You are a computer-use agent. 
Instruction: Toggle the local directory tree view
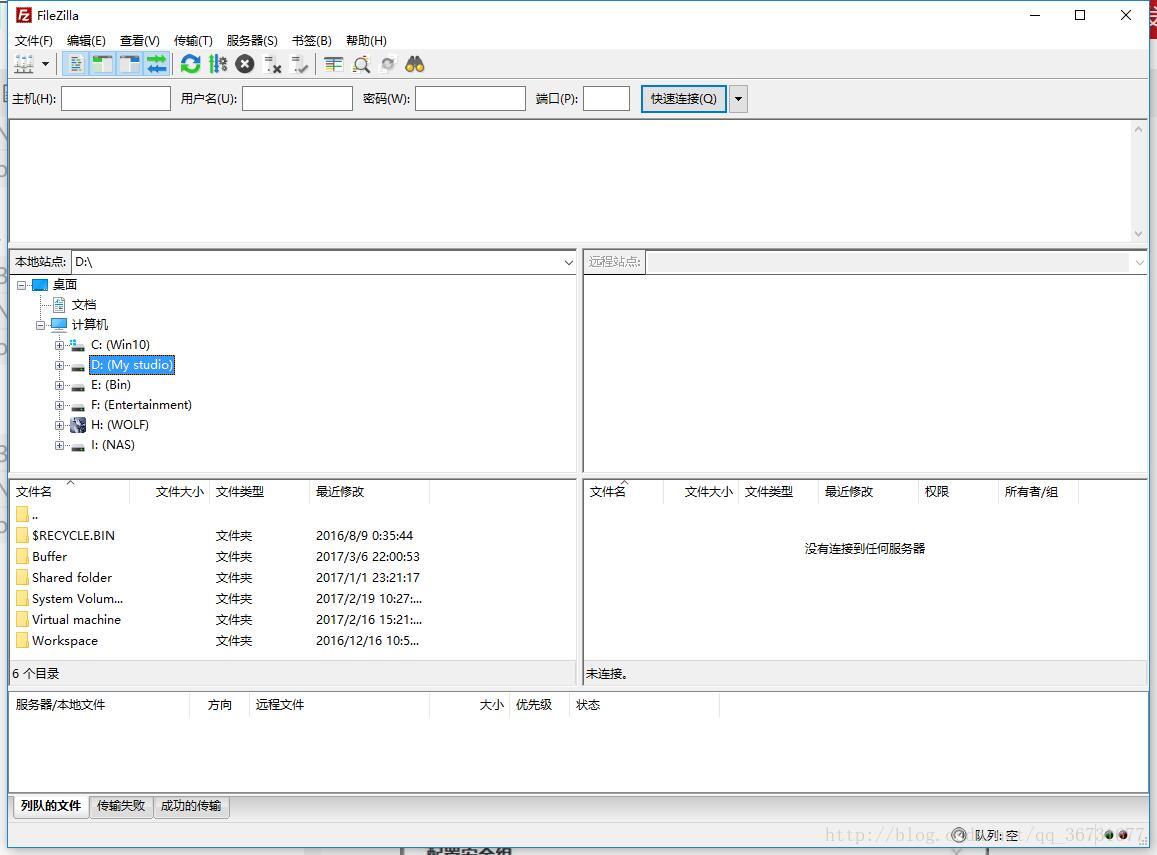pos(103,65)
